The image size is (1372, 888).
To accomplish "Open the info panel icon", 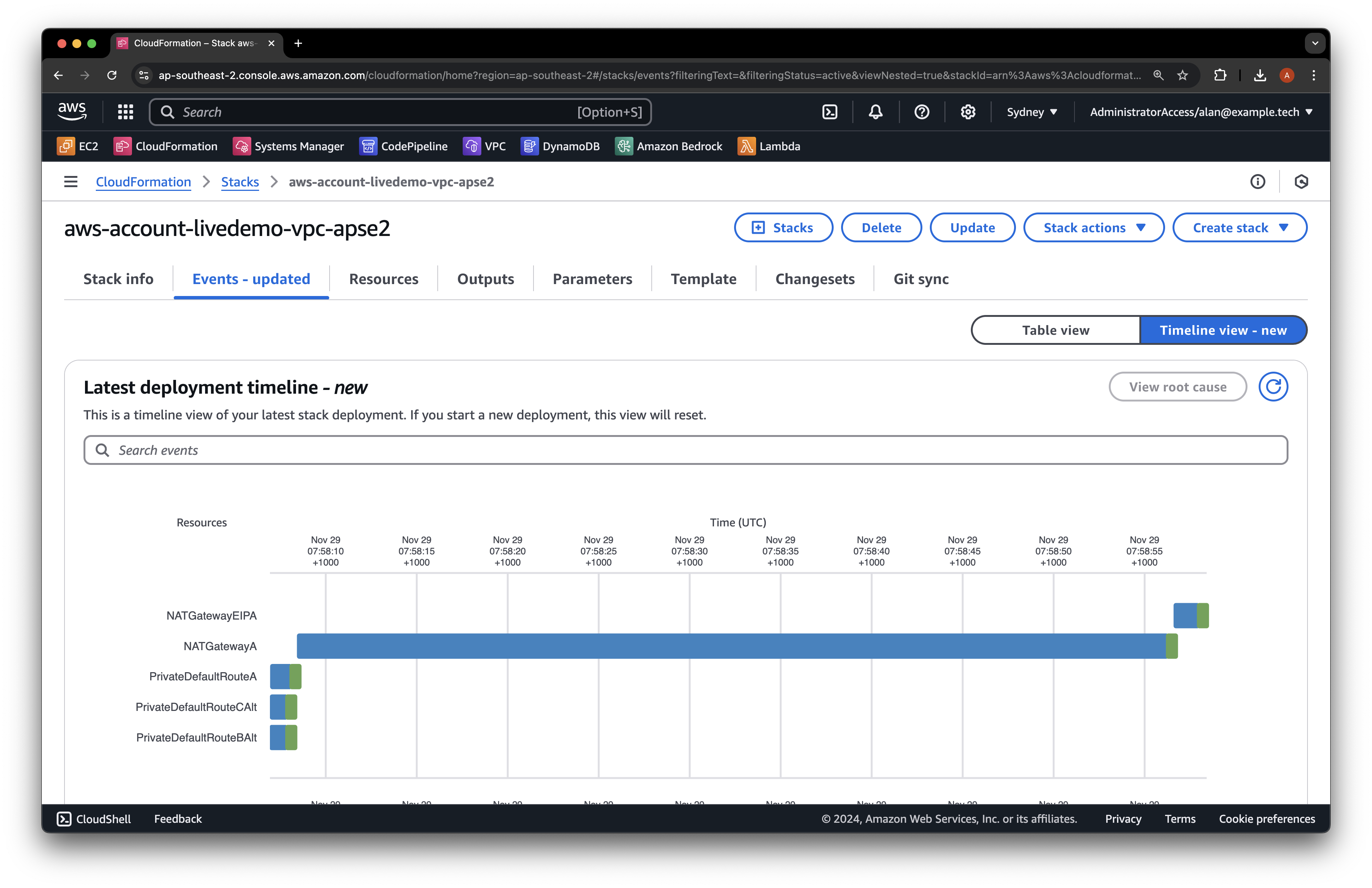I will 1257,182.
